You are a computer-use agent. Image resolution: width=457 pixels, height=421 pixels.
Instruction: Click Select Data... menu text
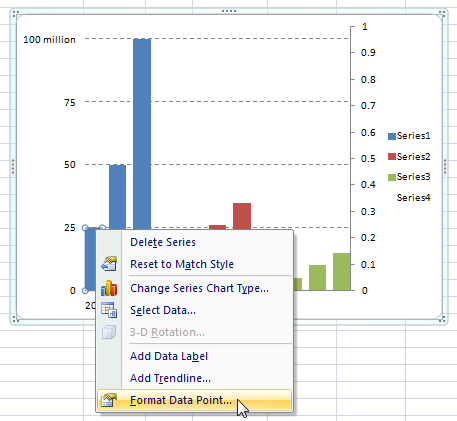coord(163,310)
